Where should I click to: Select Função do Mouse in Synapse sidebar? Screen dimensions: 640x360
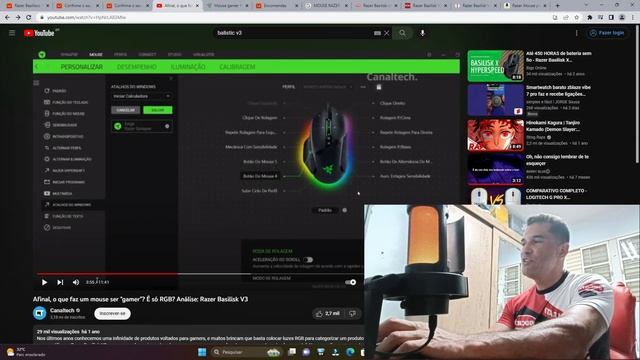(x=64, y=113)
